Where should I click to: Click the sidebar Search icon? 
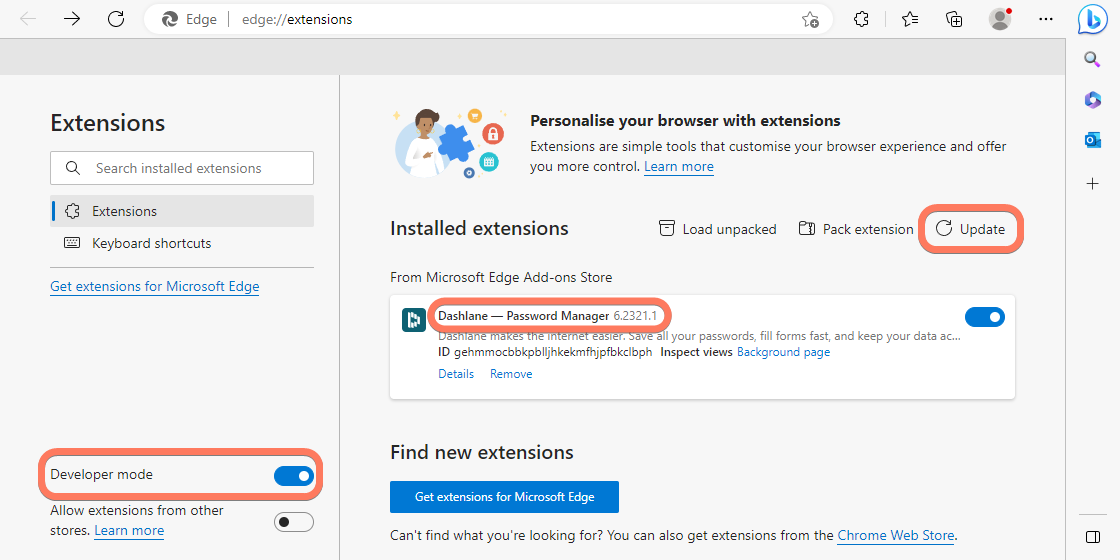pos(1092,59)
